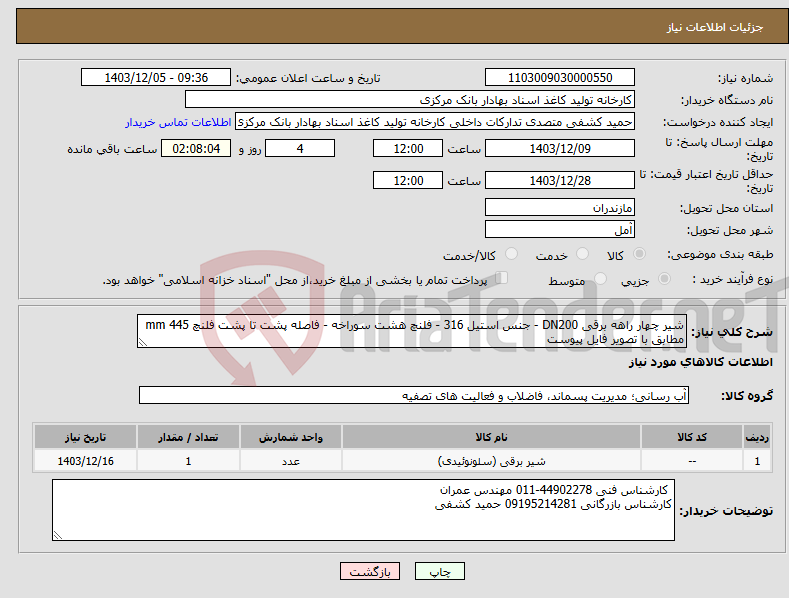789x598 pixels.
Task: Select the متوسط purchase type radio
Action: pos(600,279)
